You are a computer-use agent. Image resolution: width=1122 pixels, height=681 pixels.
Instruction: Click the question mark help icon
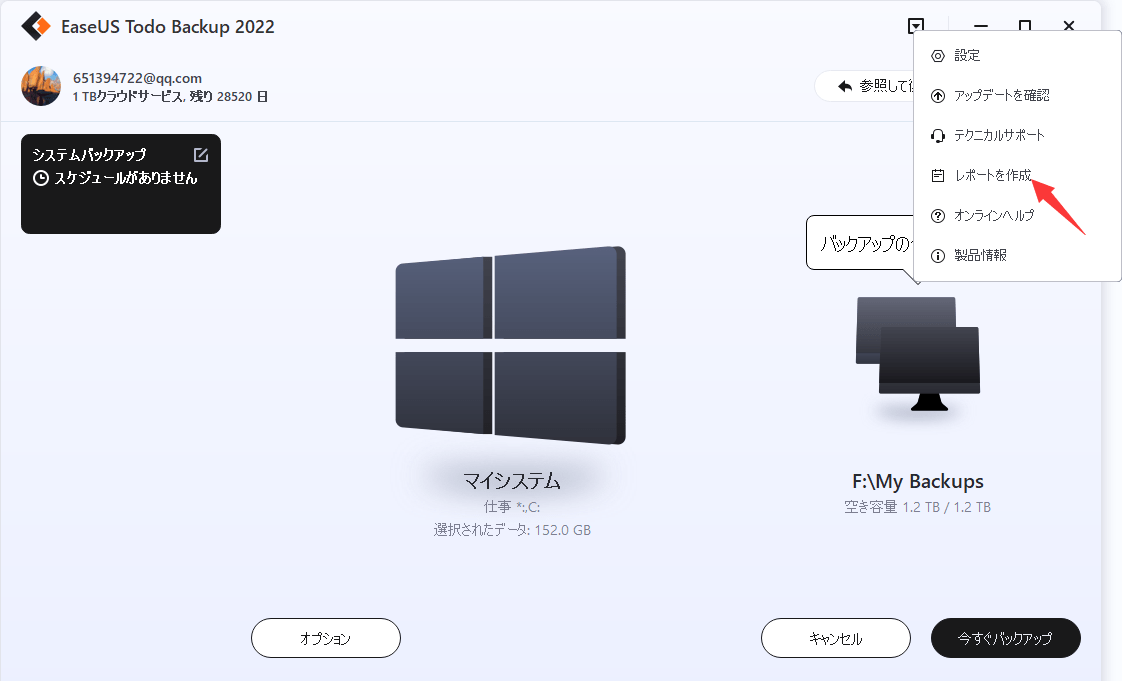937,216
